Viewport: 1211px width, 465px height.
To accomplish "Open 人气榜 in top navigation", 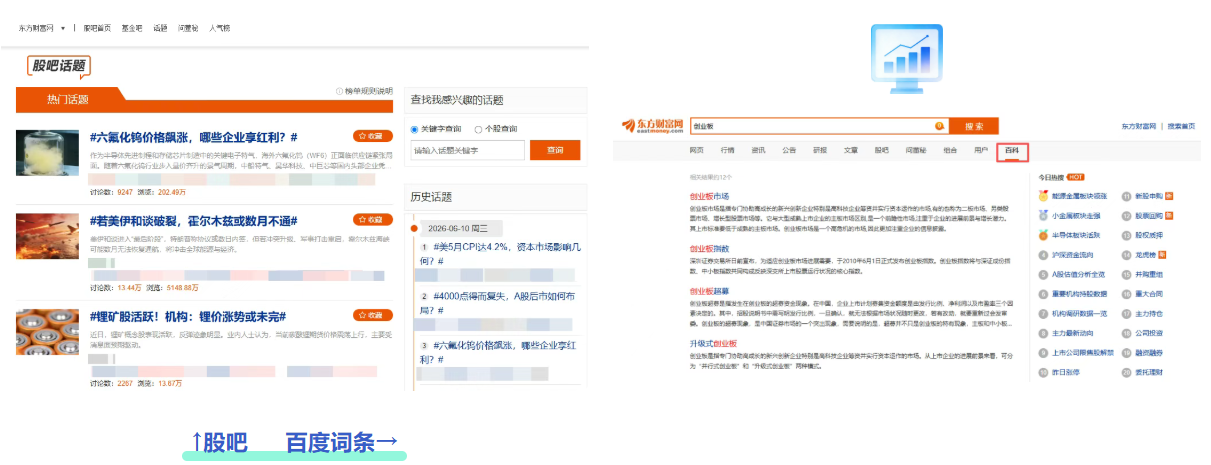I will pos(219,28).
